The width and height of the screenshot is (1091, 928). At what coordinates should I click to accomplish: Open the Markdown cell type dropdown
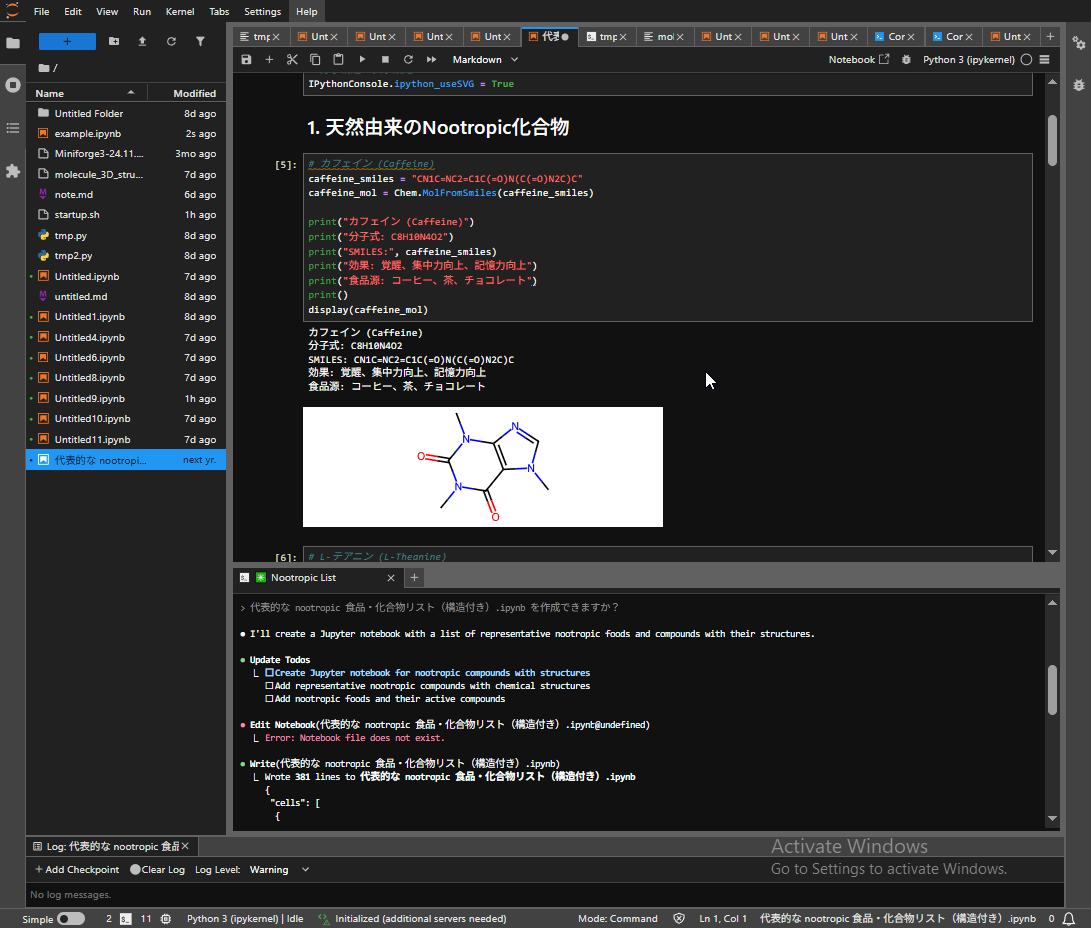484,59
